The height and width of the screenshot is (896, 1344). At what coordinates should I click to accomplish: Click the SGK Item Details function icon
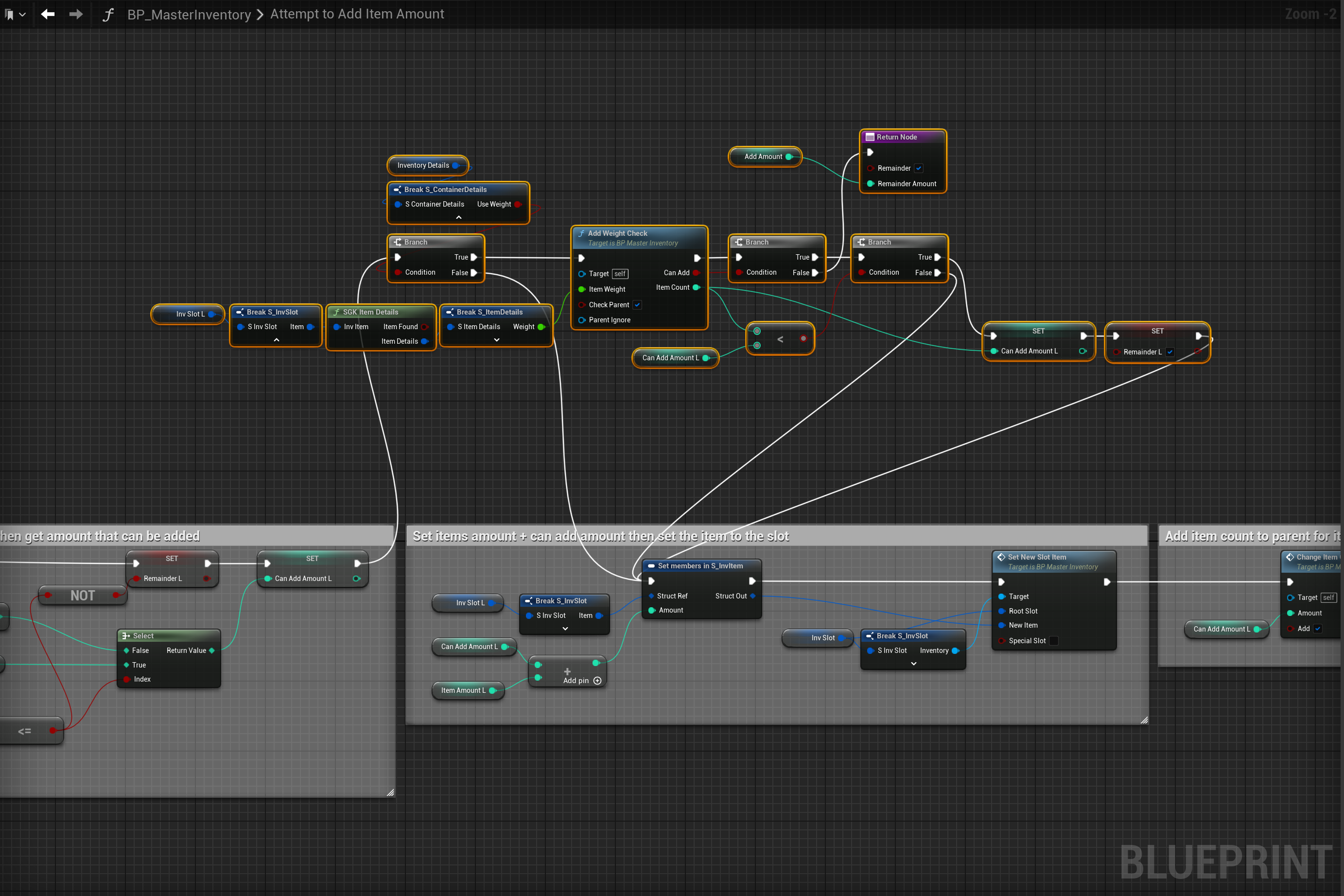(336, 312)
